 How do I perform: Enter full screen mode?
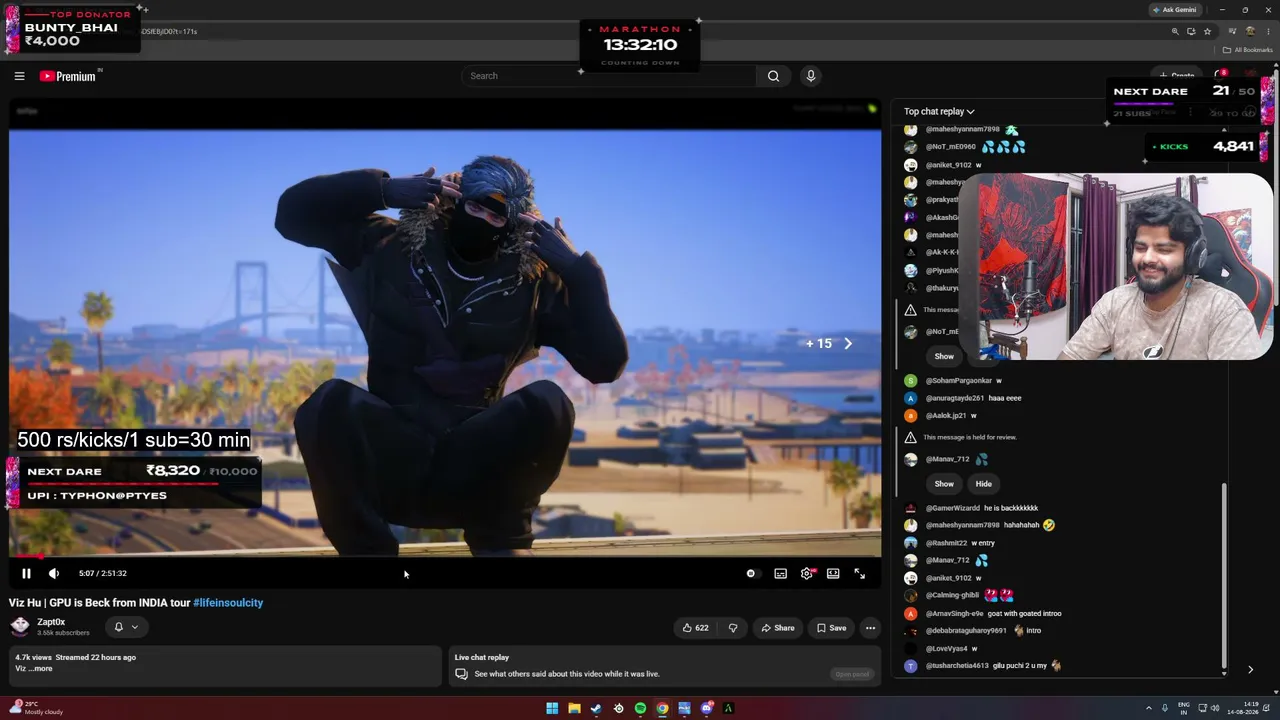click(859, 574)
